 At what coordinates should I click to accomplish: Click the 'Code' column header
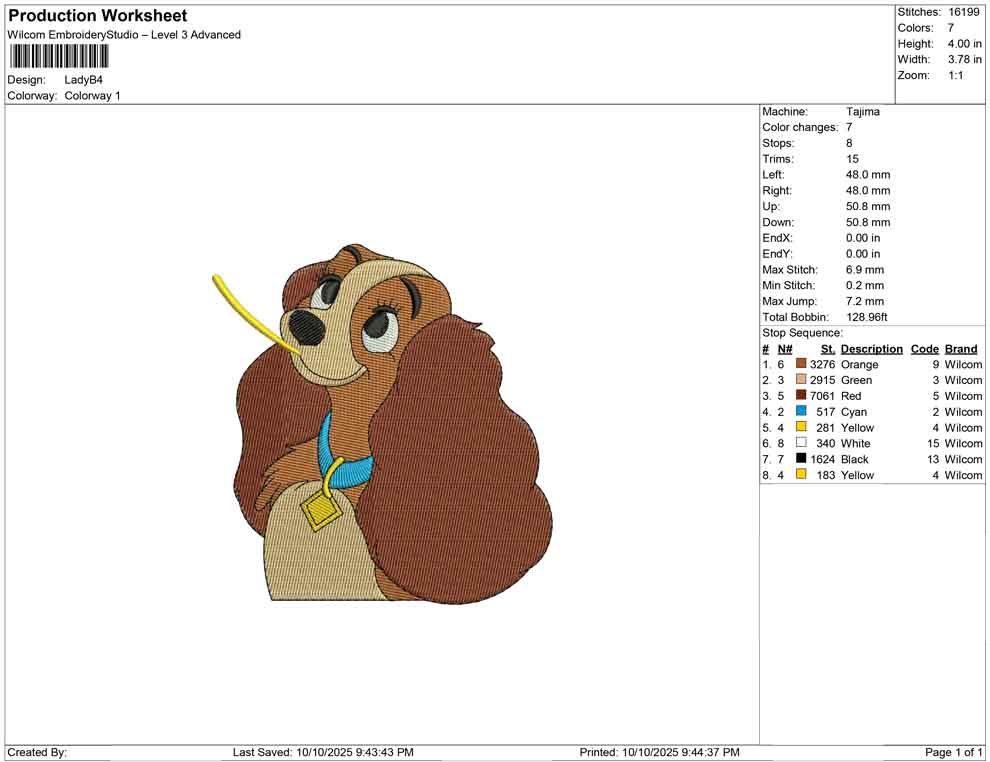coord(925,348)
